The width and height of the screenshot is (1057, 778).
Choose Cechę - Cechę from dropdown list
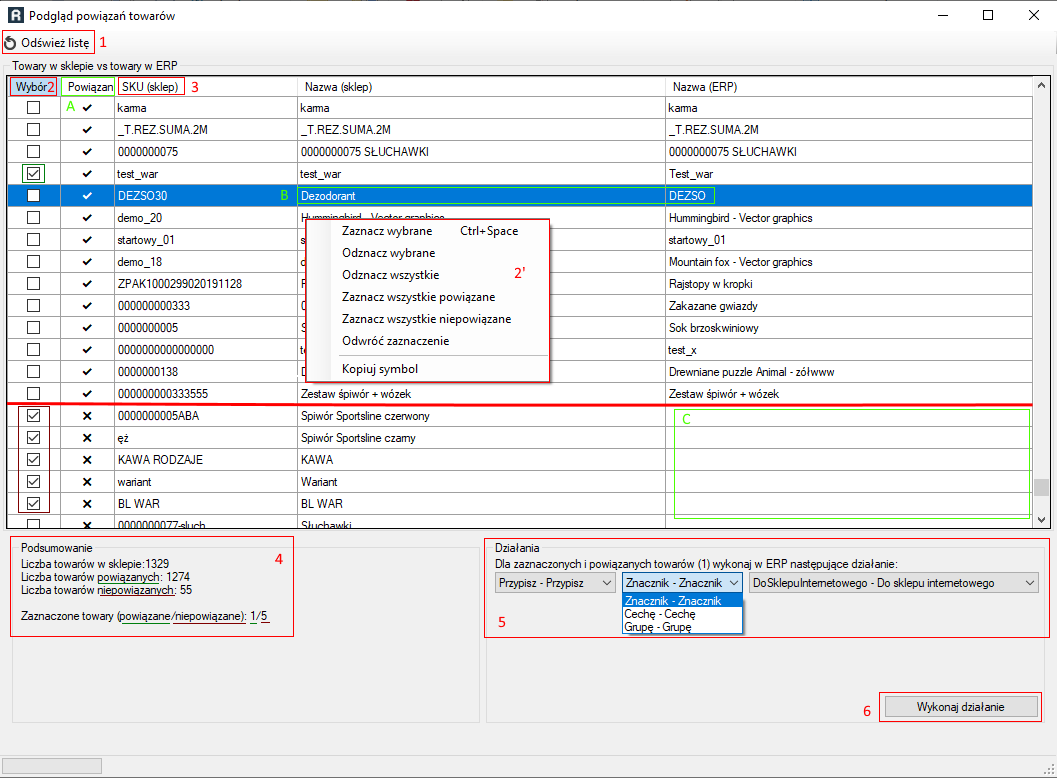click(x=682, y=614)
